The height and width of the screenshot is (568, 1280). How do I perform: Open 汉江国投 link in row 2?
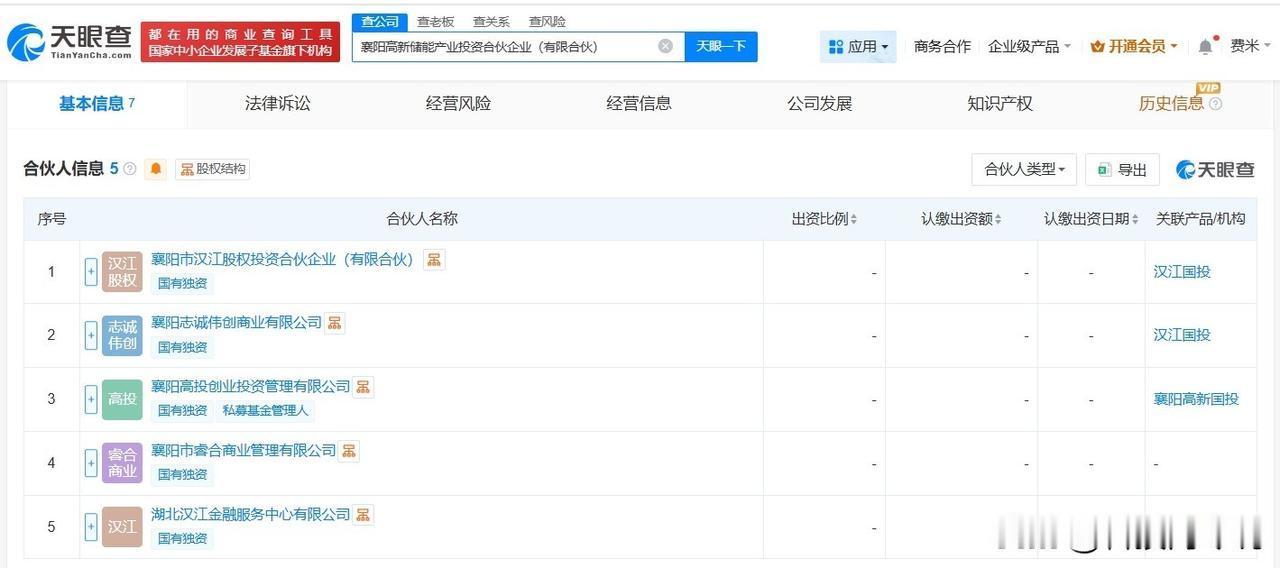(x=1182, y=335)
